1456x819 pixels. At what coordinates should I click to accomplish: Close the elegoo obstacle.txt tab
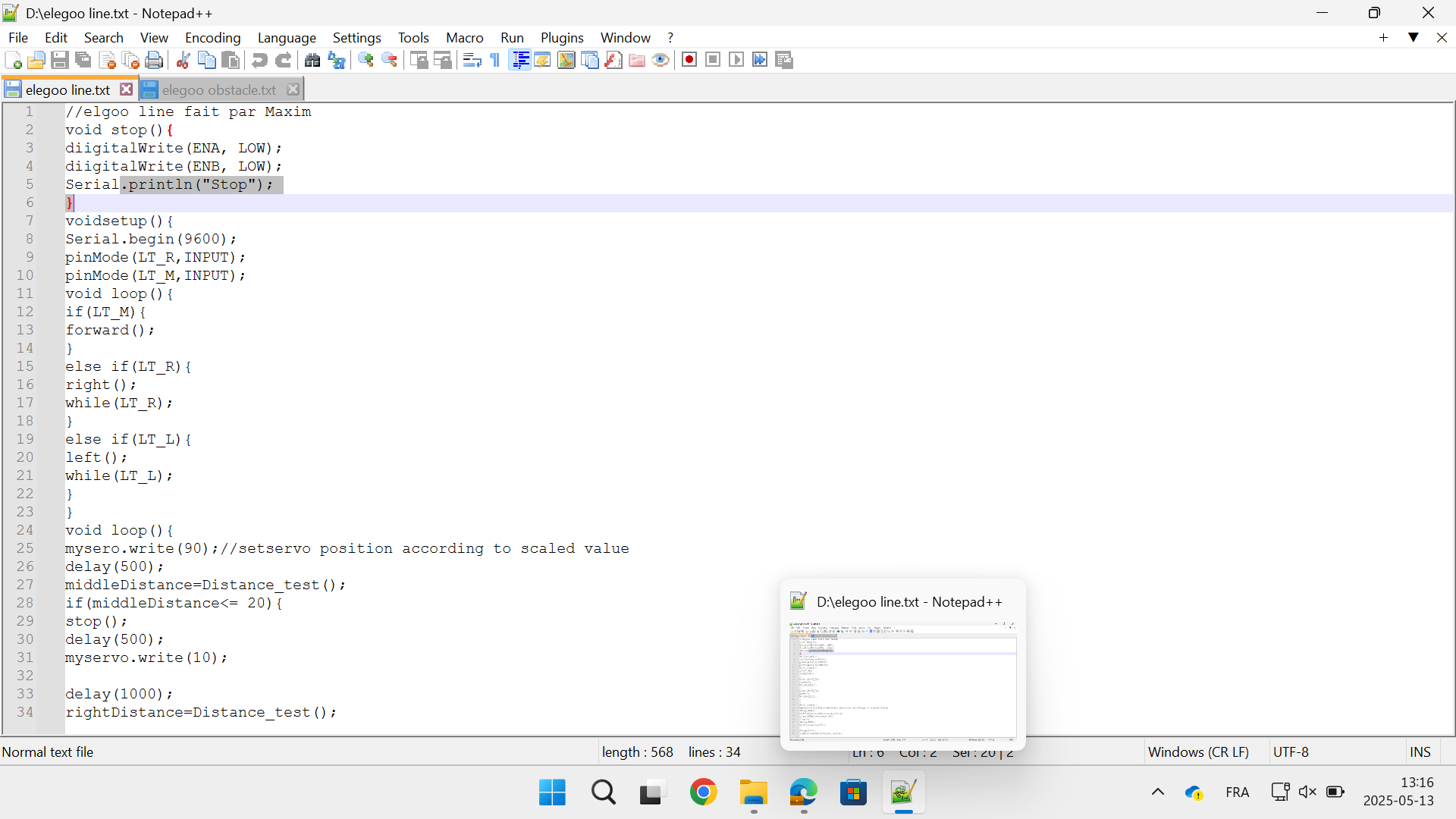293,89
